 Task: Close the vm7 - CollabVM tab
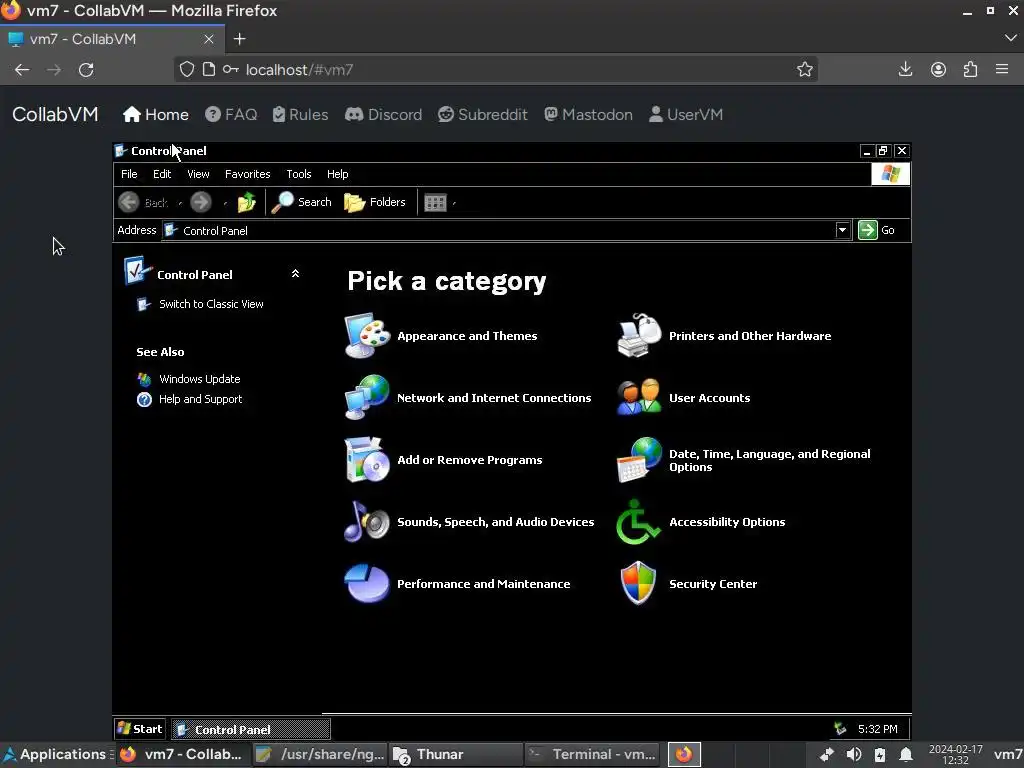(x=209, y=39)
